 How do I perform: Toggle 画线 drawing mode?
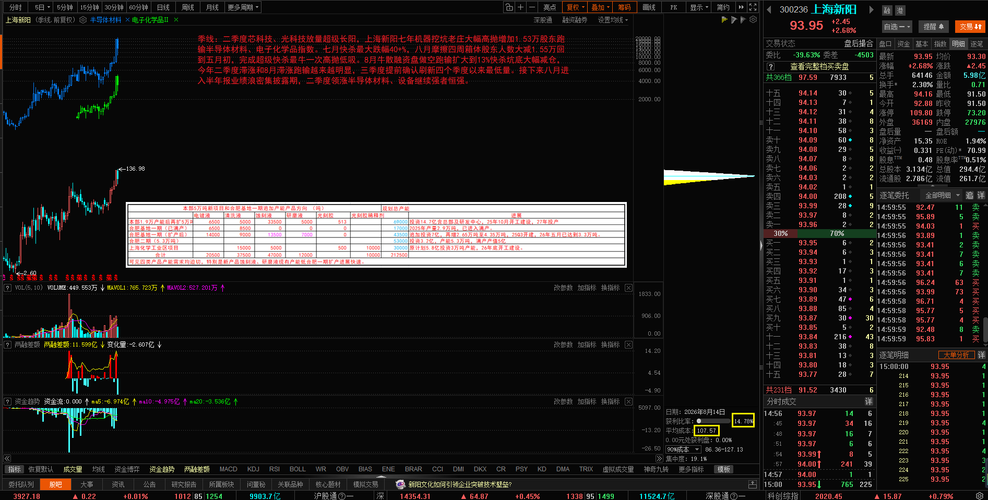point(648,8)
